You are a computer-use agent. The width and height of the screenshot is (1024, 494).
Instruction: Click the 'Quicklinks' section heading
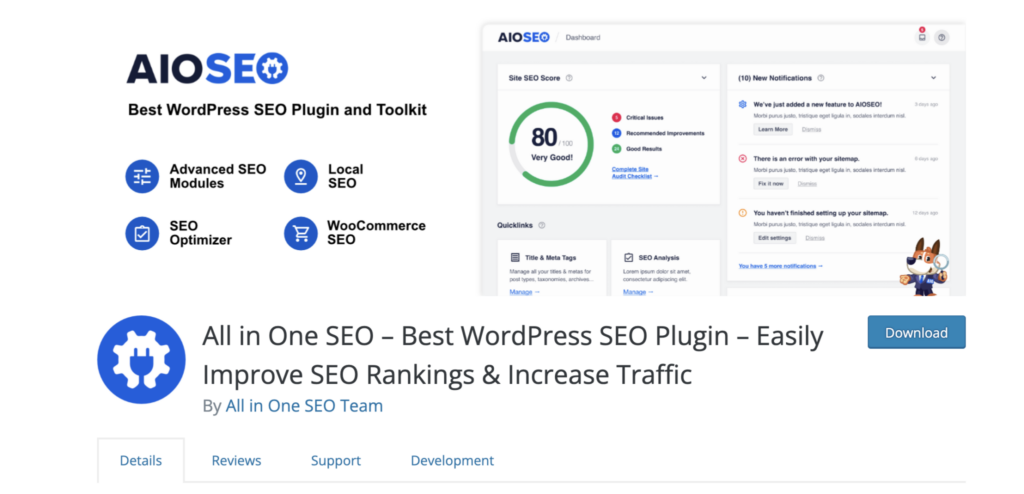click(515, 225)
